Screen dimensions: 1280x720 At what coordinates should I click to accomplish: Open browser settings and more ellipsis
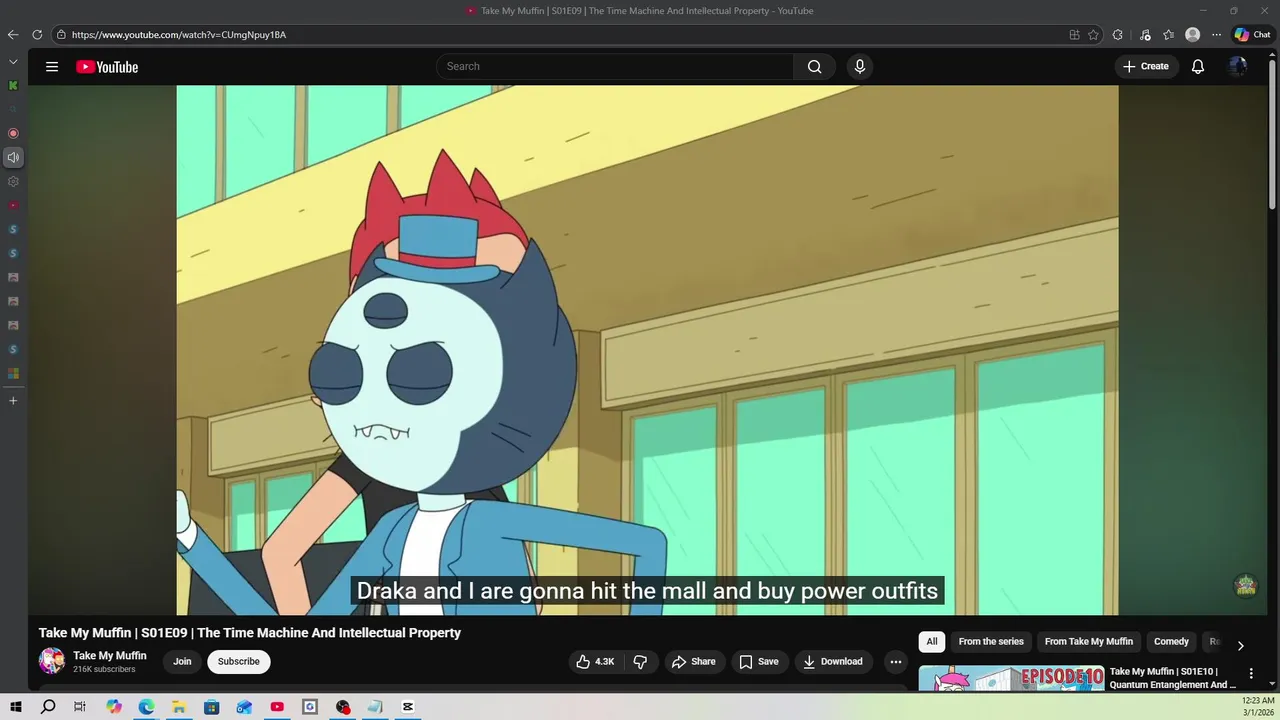point(1216,34)
